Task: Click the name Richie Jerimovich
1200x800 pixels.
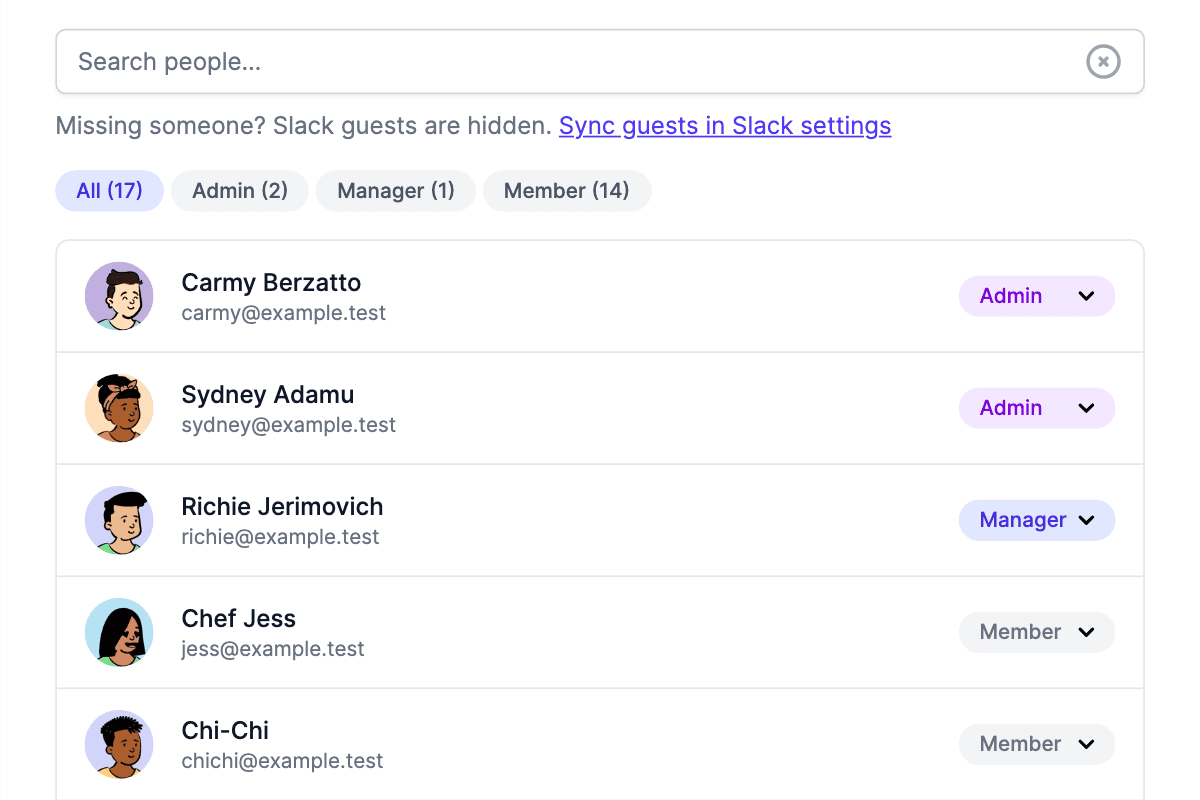Action: pos(282,507)
